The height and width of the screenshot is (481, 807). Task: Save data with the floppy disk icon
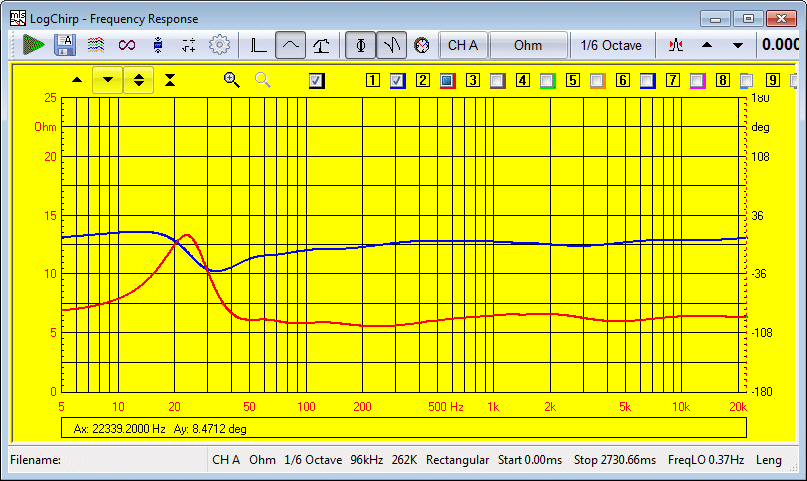point(65,45)
